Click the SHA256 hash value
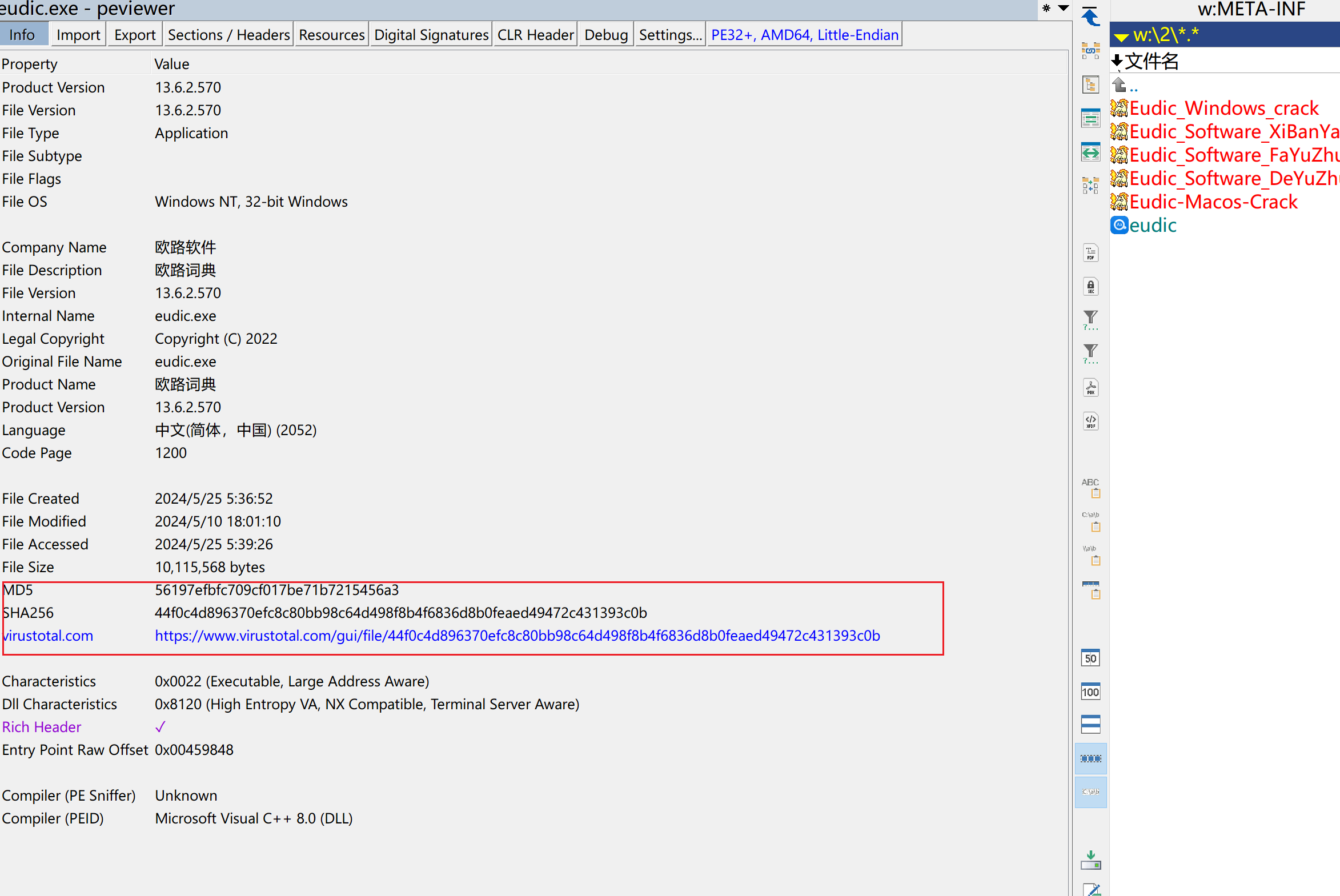1340x896 pixels. (400, 613)
